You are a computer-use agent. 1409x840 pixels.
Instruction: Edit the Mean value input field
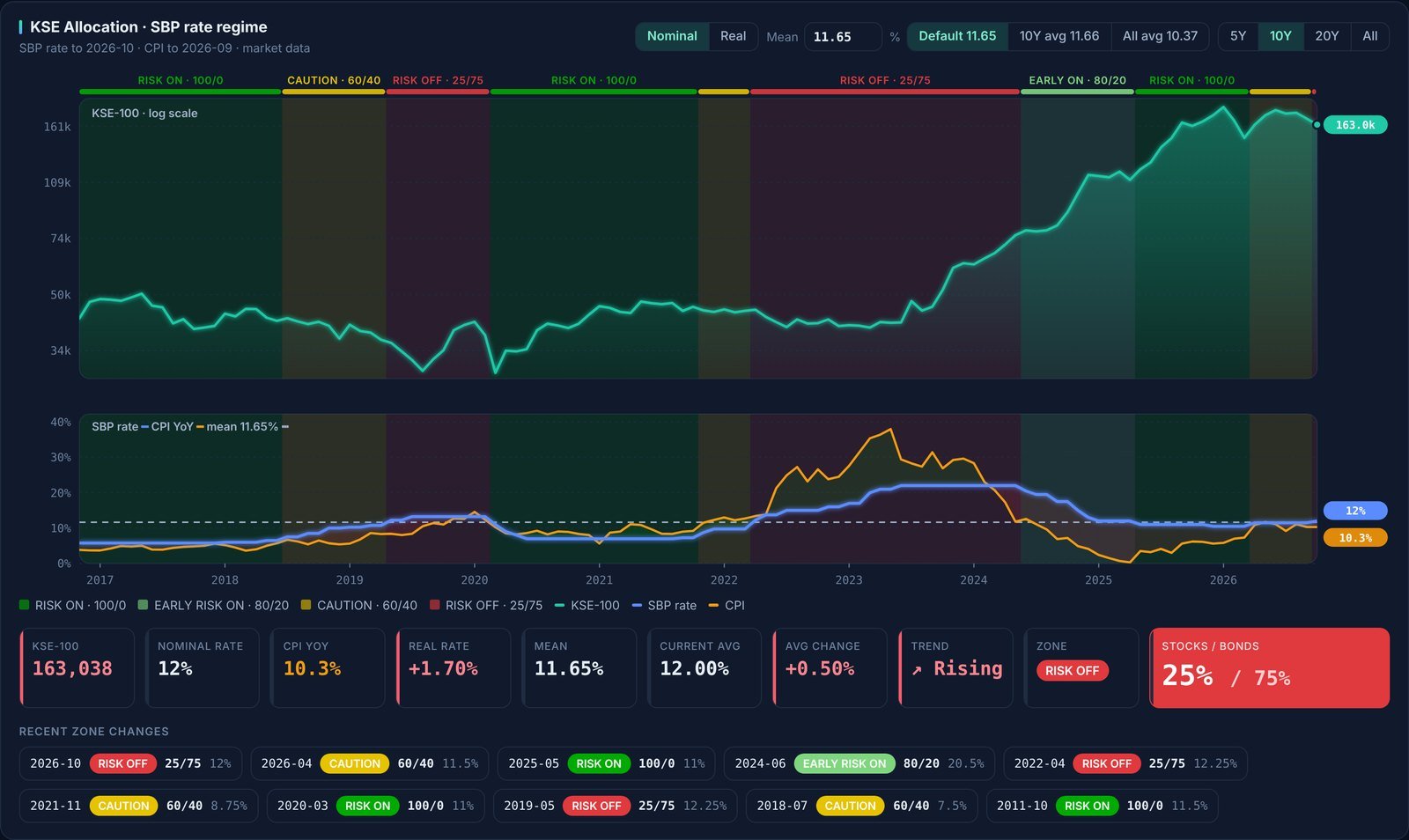click(843, 37)
